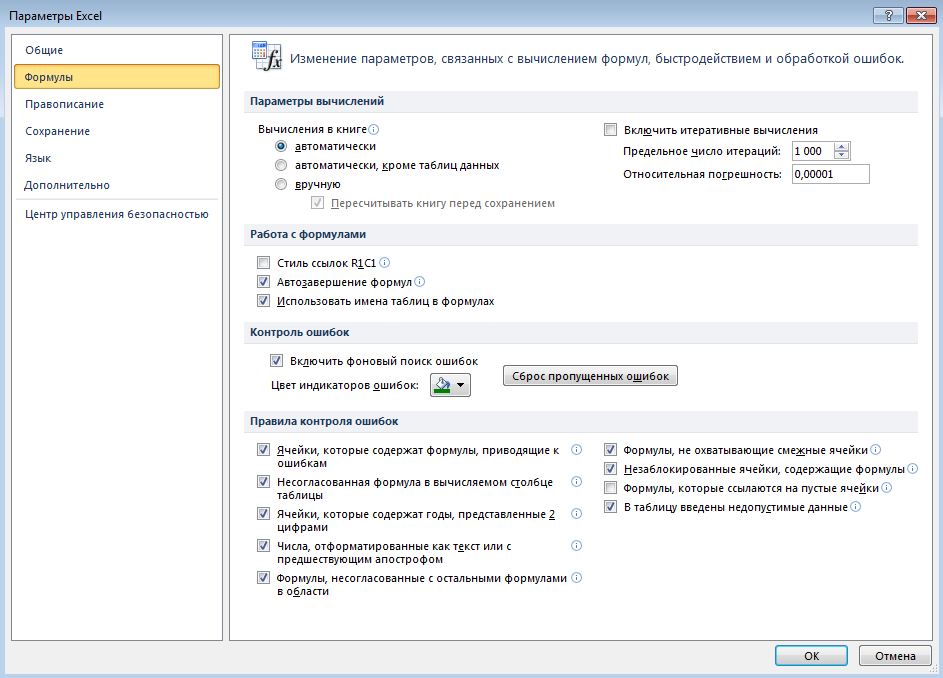Click the Отмена button
Screen dimensions: 943x678
[x=895, y=656]
